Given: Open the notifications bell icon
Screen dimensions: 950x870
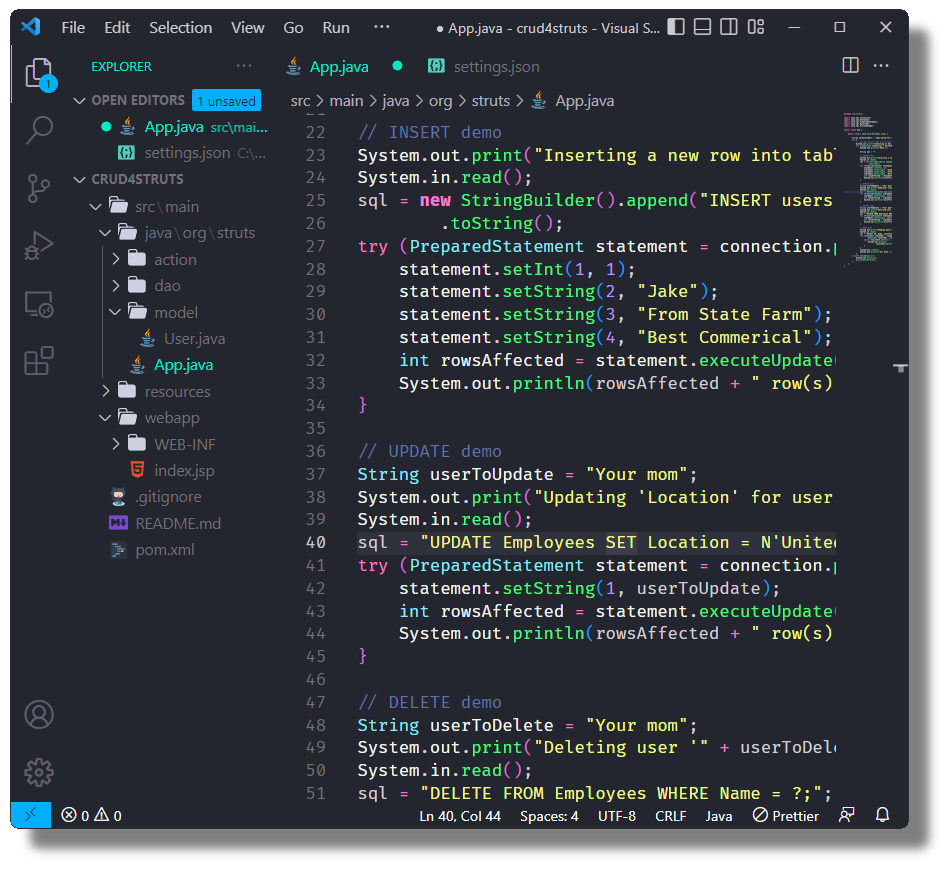Looking at the screenshot, I should (x=882, y=815).
